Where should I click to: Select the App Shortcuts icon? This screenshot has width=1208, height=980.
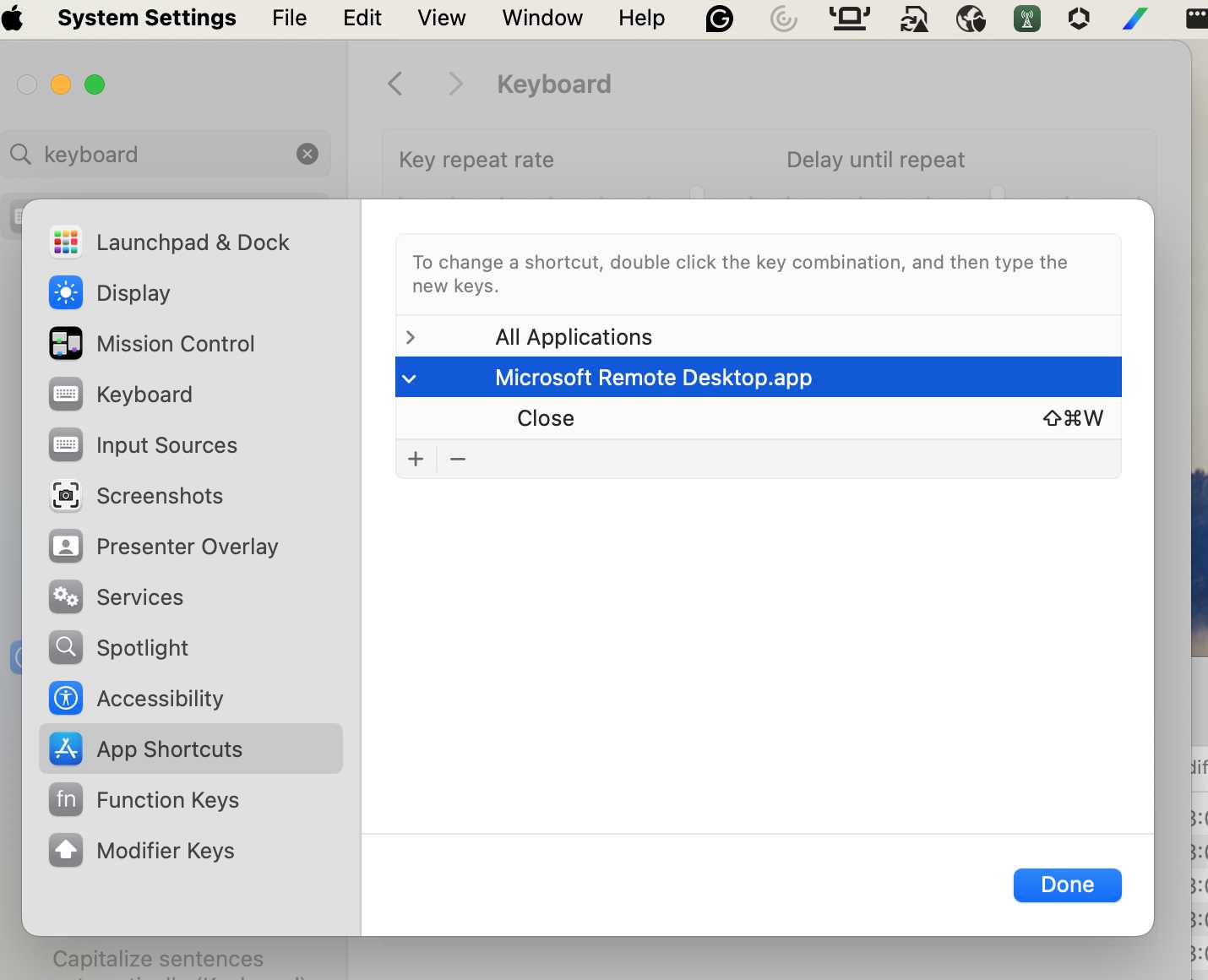(x=66, y=749)
